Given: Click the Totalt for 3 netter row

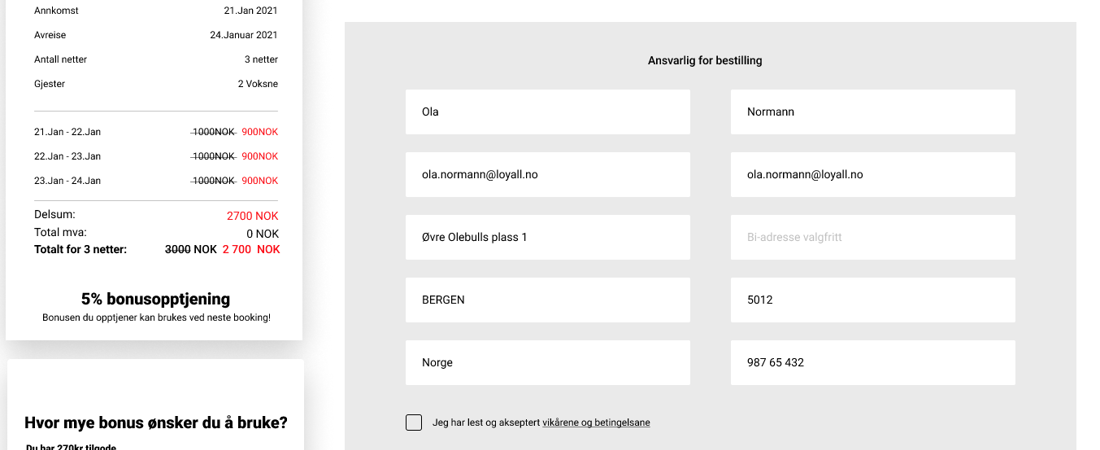Looking at the screenshot, I should (155, 249).
